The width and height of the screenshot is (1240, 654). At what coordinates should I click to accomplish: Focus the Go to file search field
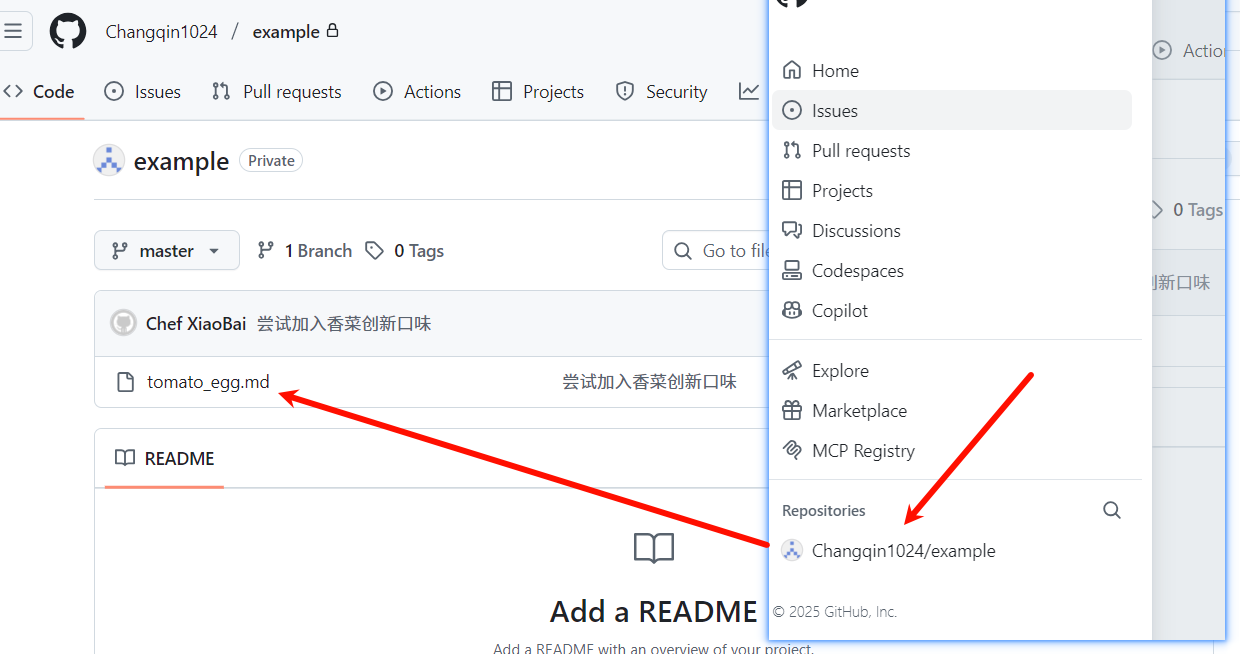point(716,250)
